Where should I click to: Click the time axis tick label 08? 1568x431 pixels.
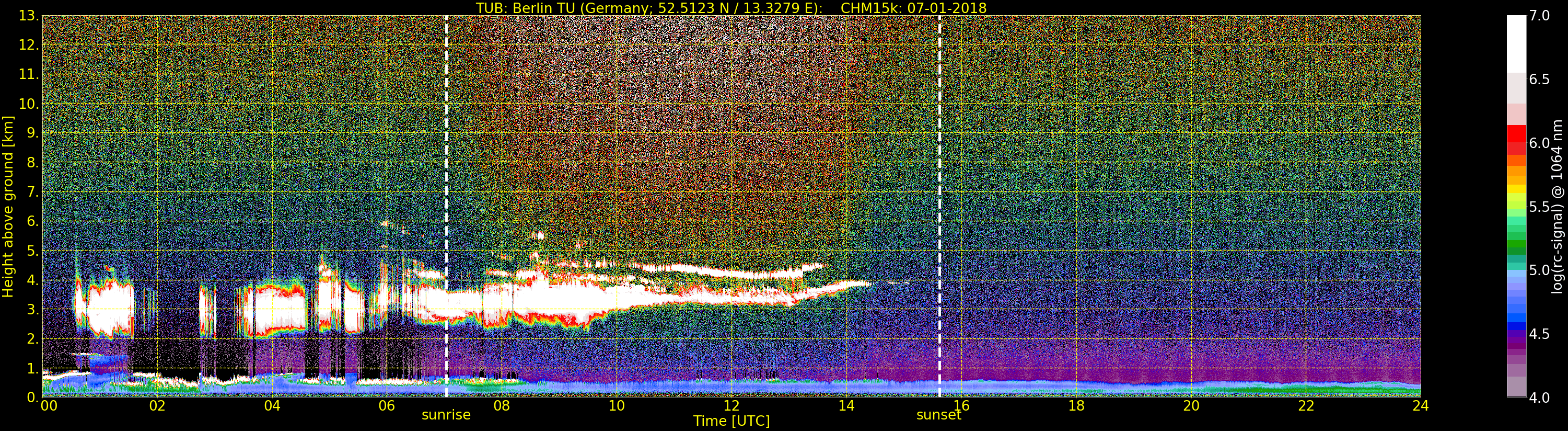pos(502,406)
